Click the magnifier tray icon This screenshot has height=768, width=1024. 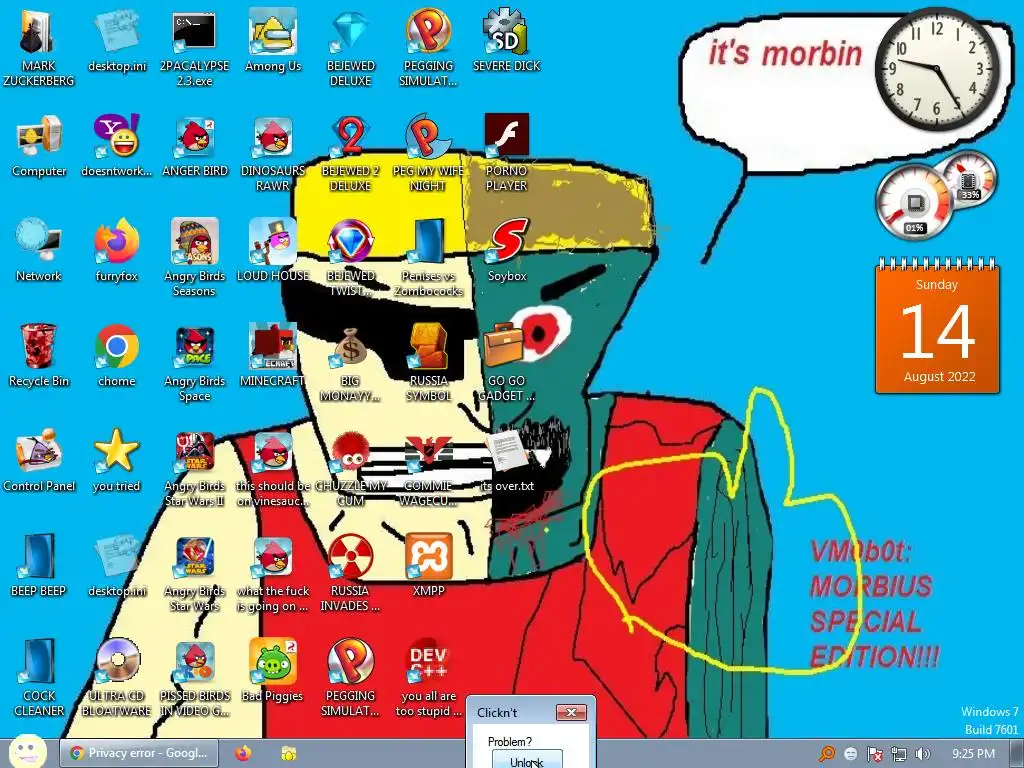coord(827,754)
